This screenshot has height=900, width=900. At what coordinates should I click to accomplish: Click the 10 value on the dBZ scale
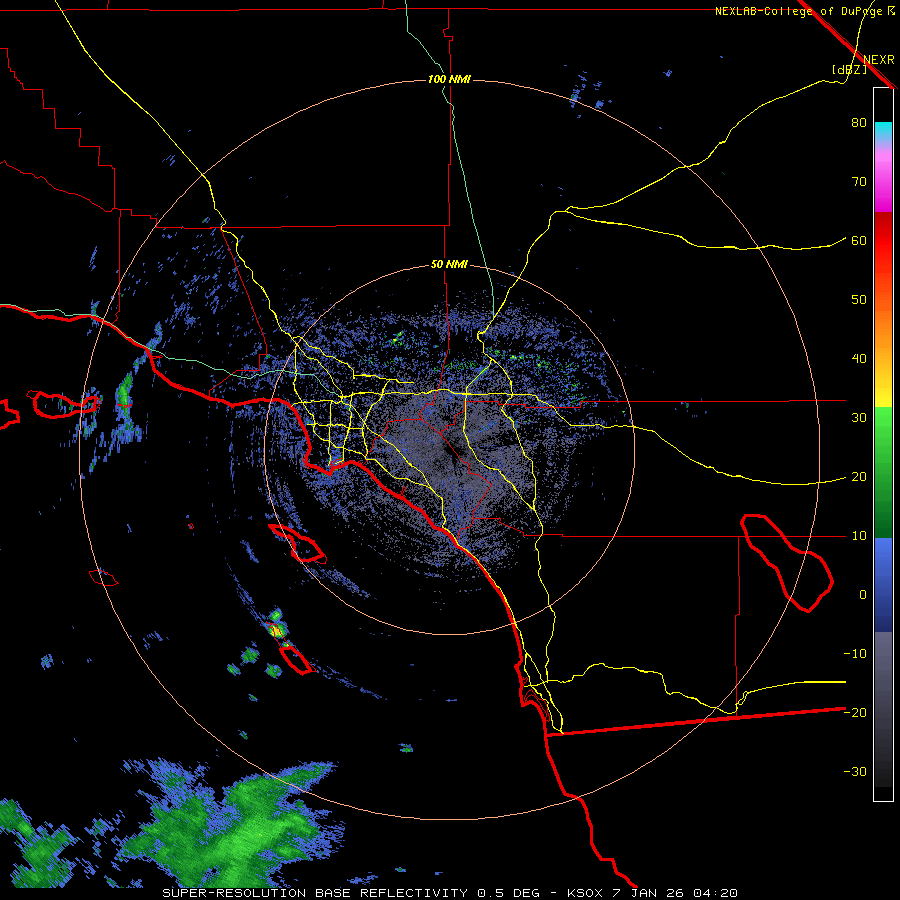point(859,536)
